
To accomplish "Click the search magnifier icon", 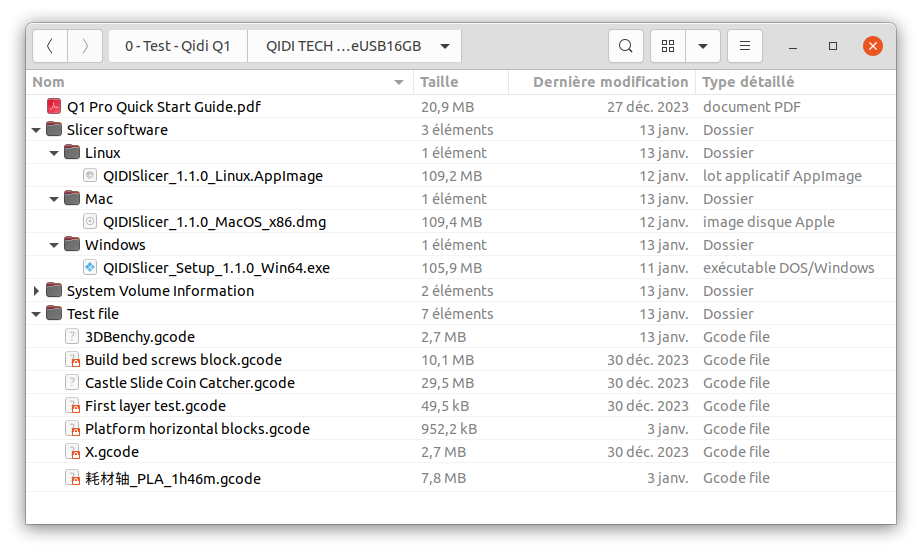I will click(x=625, y=46).
